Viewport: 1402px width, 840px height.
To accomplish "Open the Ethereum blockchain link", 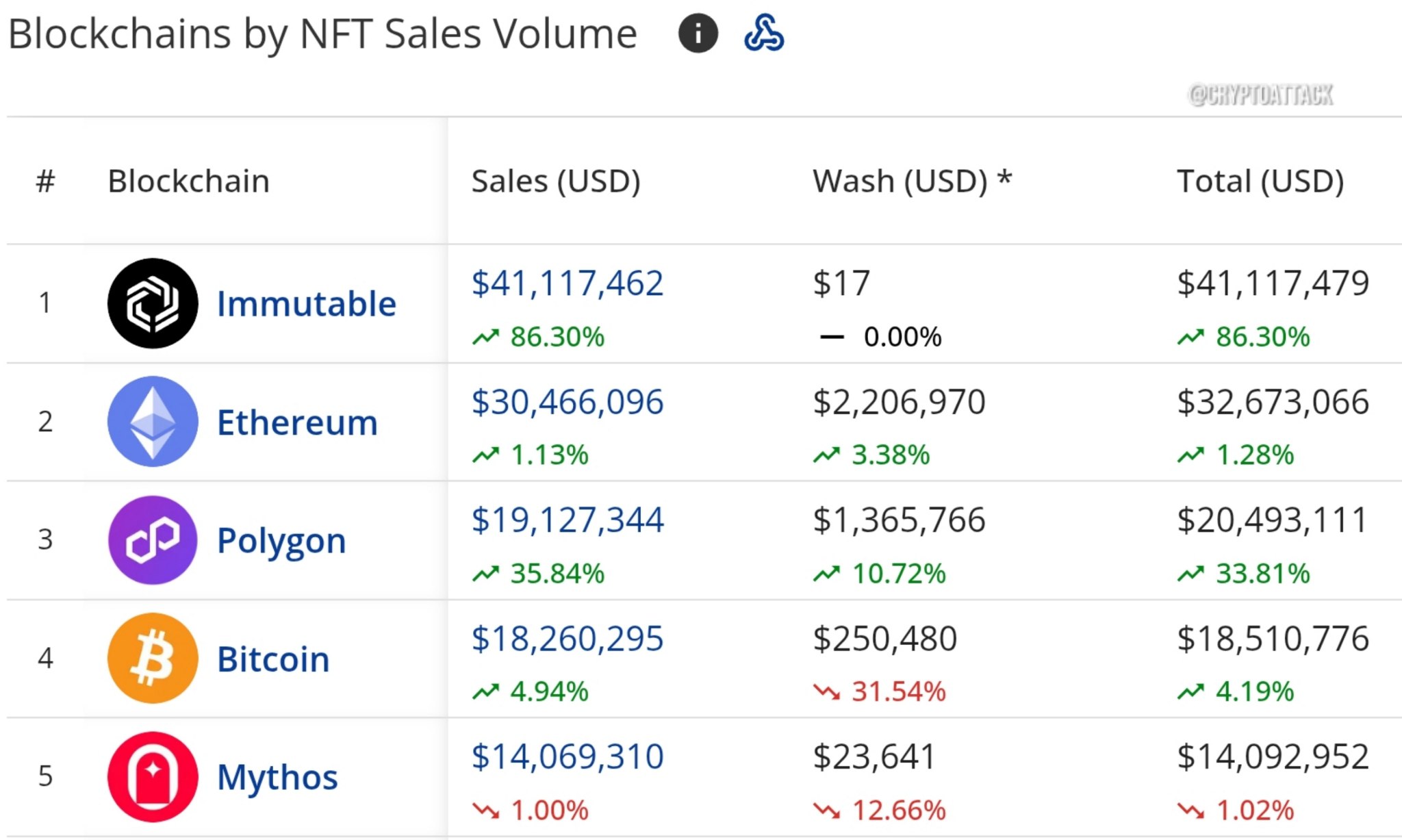I will coord(297,422).
